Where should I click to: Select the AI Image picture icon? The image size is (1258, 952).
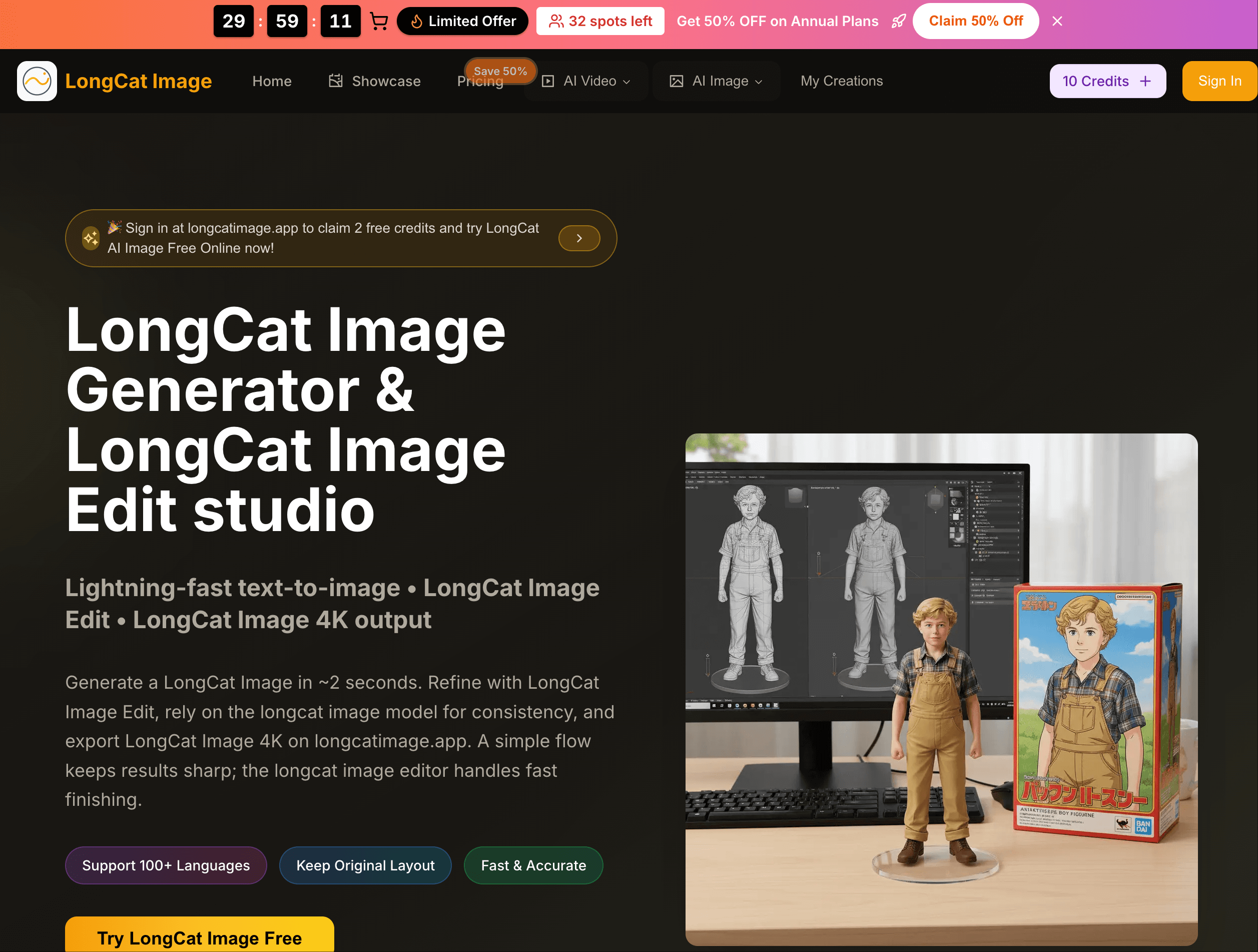[x=676, y=81]
